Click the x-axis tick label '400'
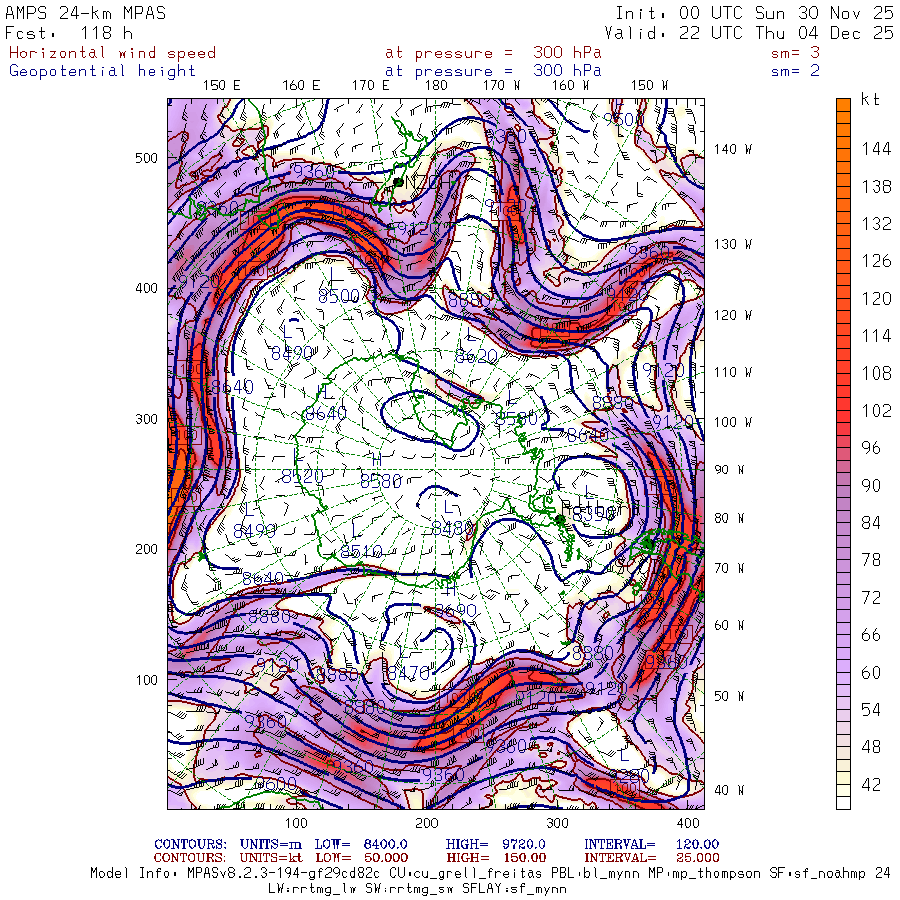 pos(688,823)
